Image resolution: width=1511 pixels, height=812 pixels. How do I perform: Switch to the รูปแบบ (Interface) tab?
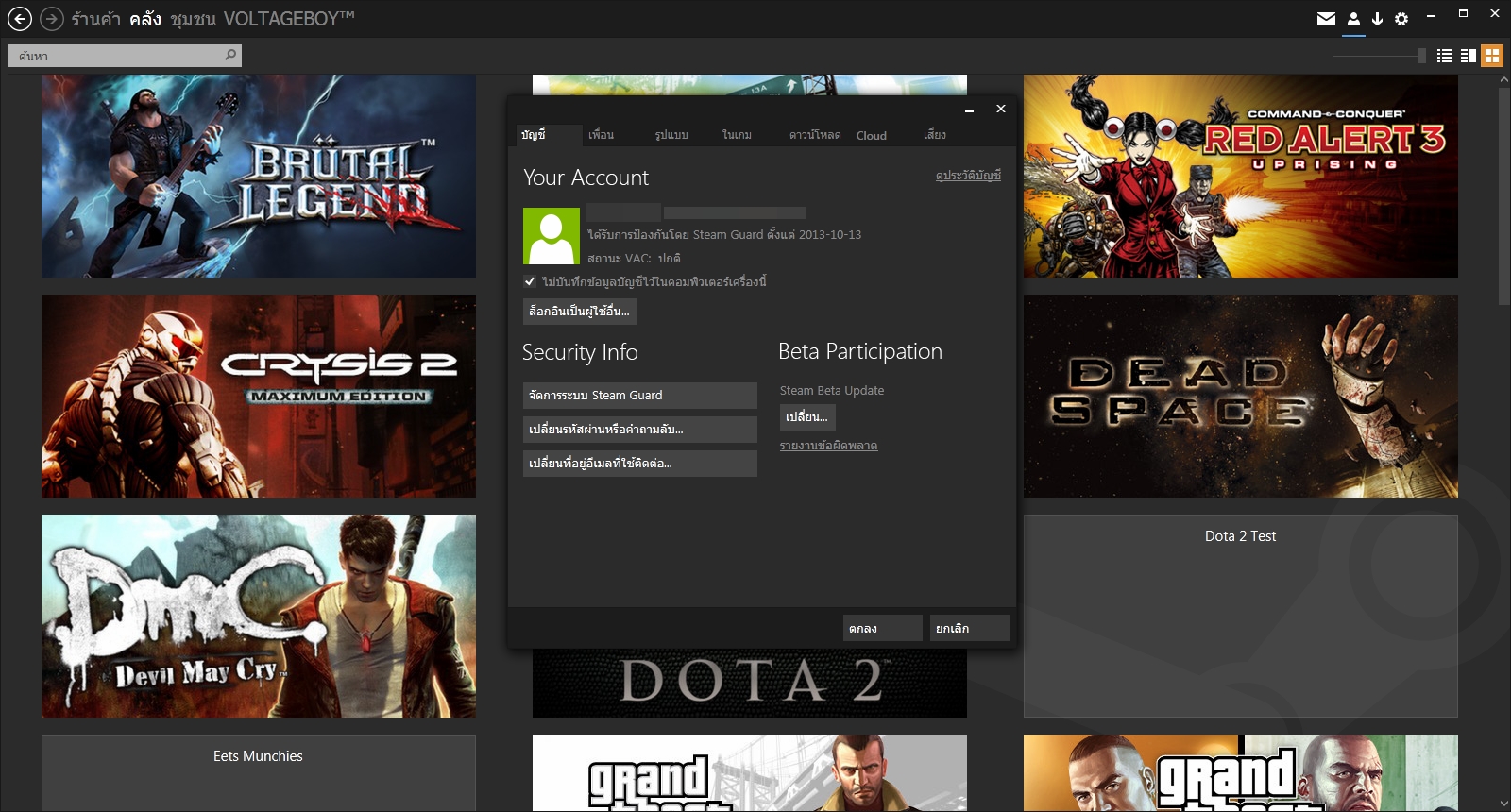pyautogui.click(x=671, y=135)
